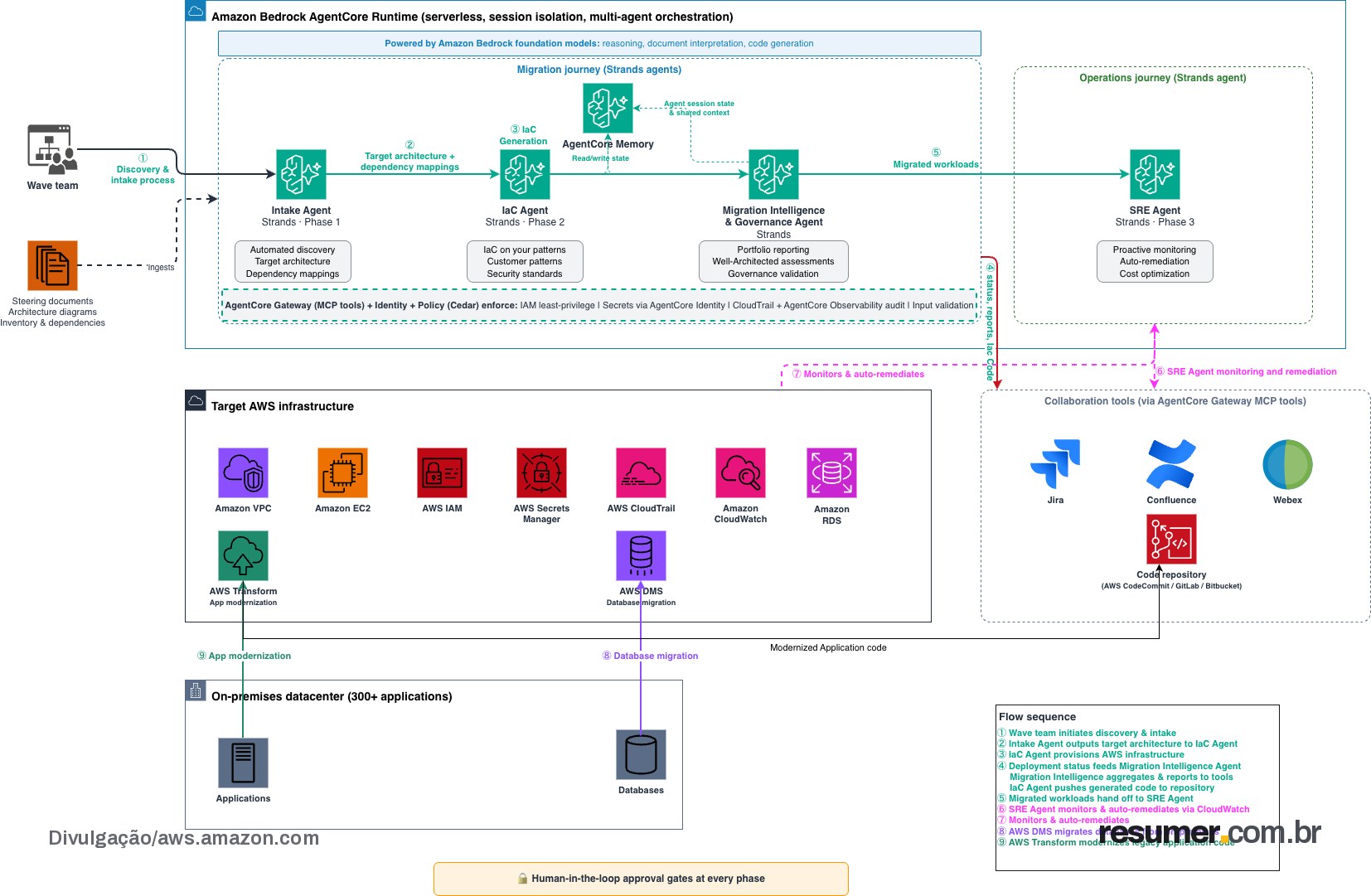Select the Steering documents icon
Screen dimensions: 1371x896
[52, 265]
